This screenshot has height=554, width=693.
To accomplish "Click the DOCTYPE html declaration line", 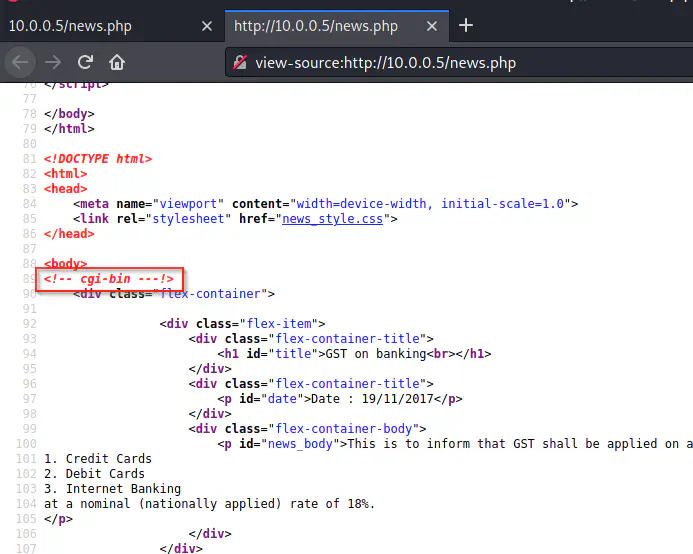I will click(98, 158).
